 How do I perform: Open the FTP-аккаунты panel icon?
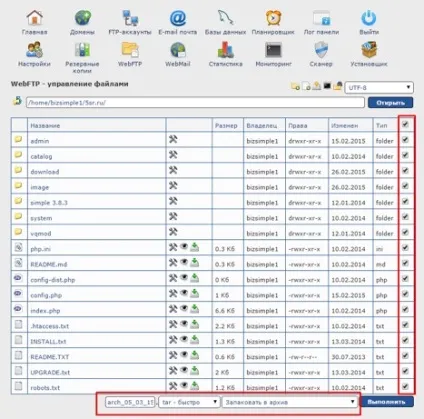point(130,18)
